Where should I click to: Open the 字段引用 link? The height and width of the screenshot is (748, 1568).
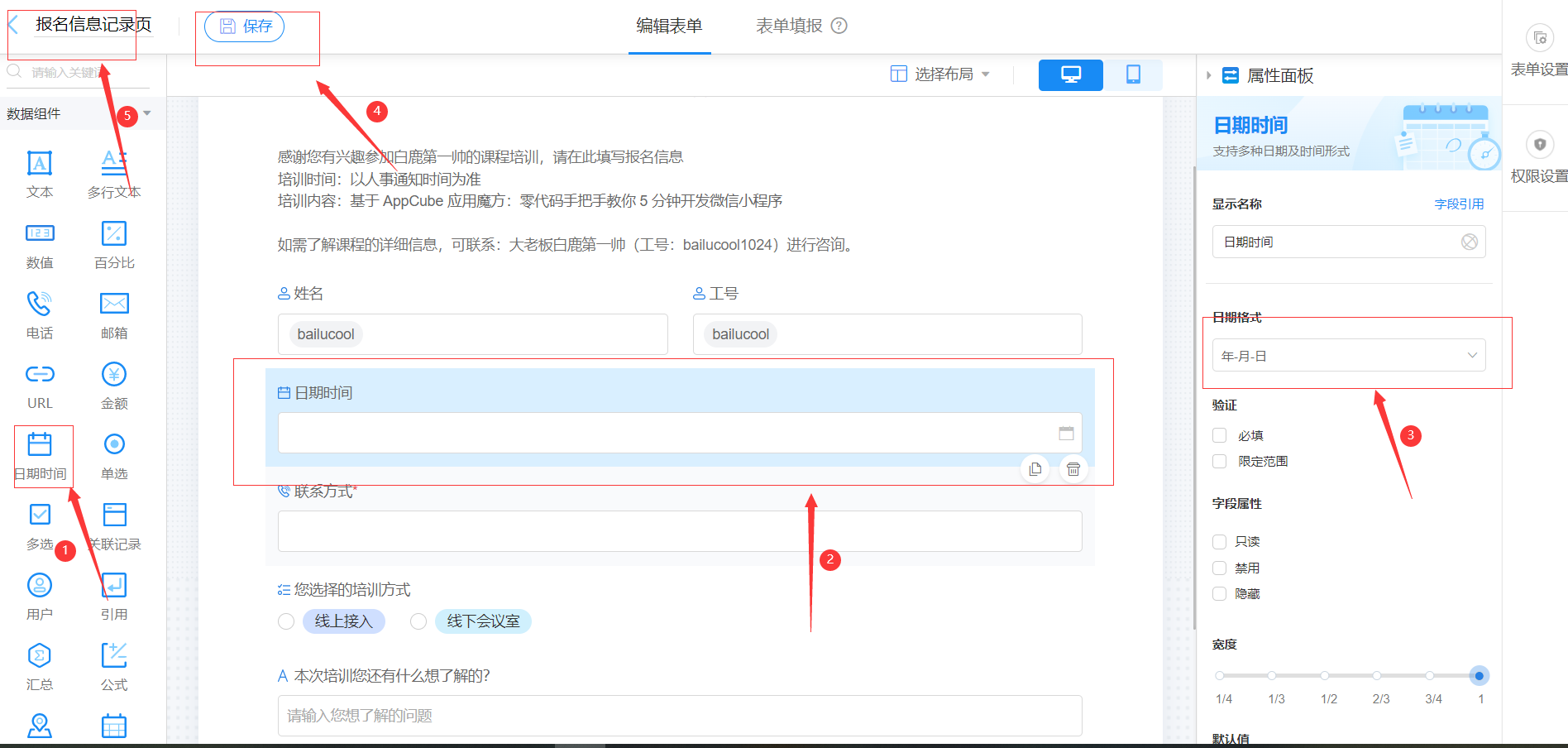click(1459, 204)
